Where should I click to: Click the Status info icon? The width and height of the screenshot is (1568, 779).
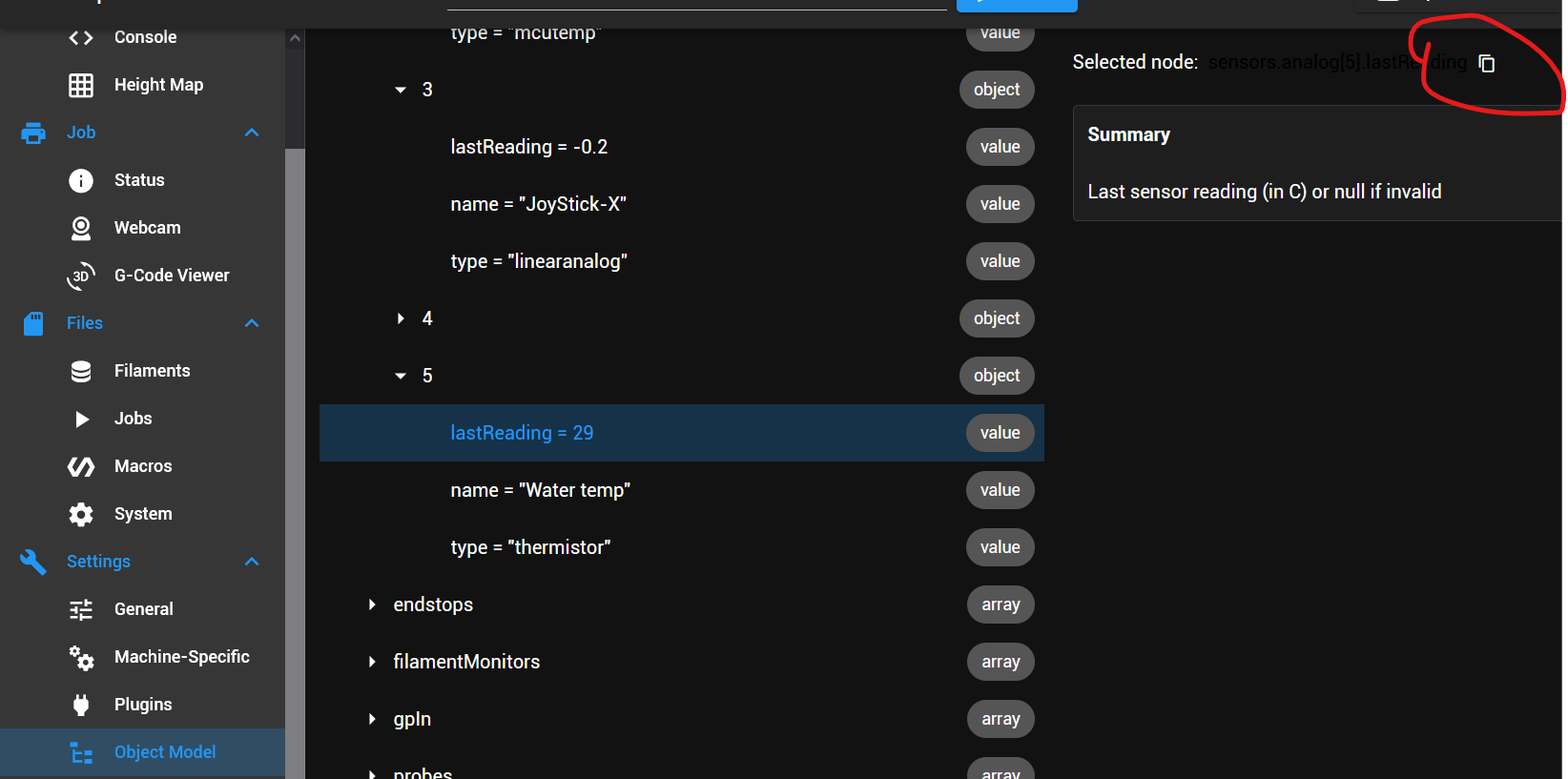coord(81,180)
